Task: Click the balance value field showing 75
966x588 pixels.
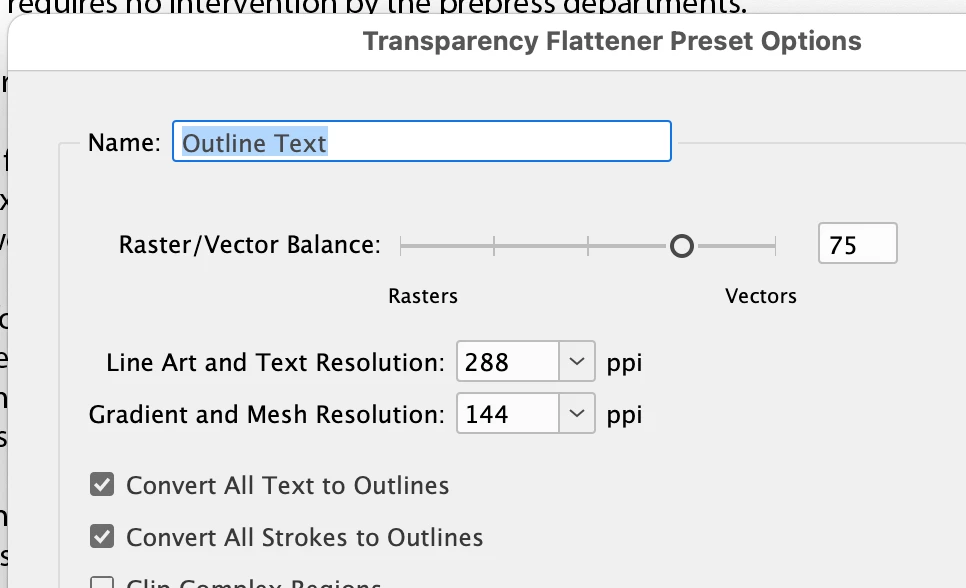Action: click(x=858, y=243)
